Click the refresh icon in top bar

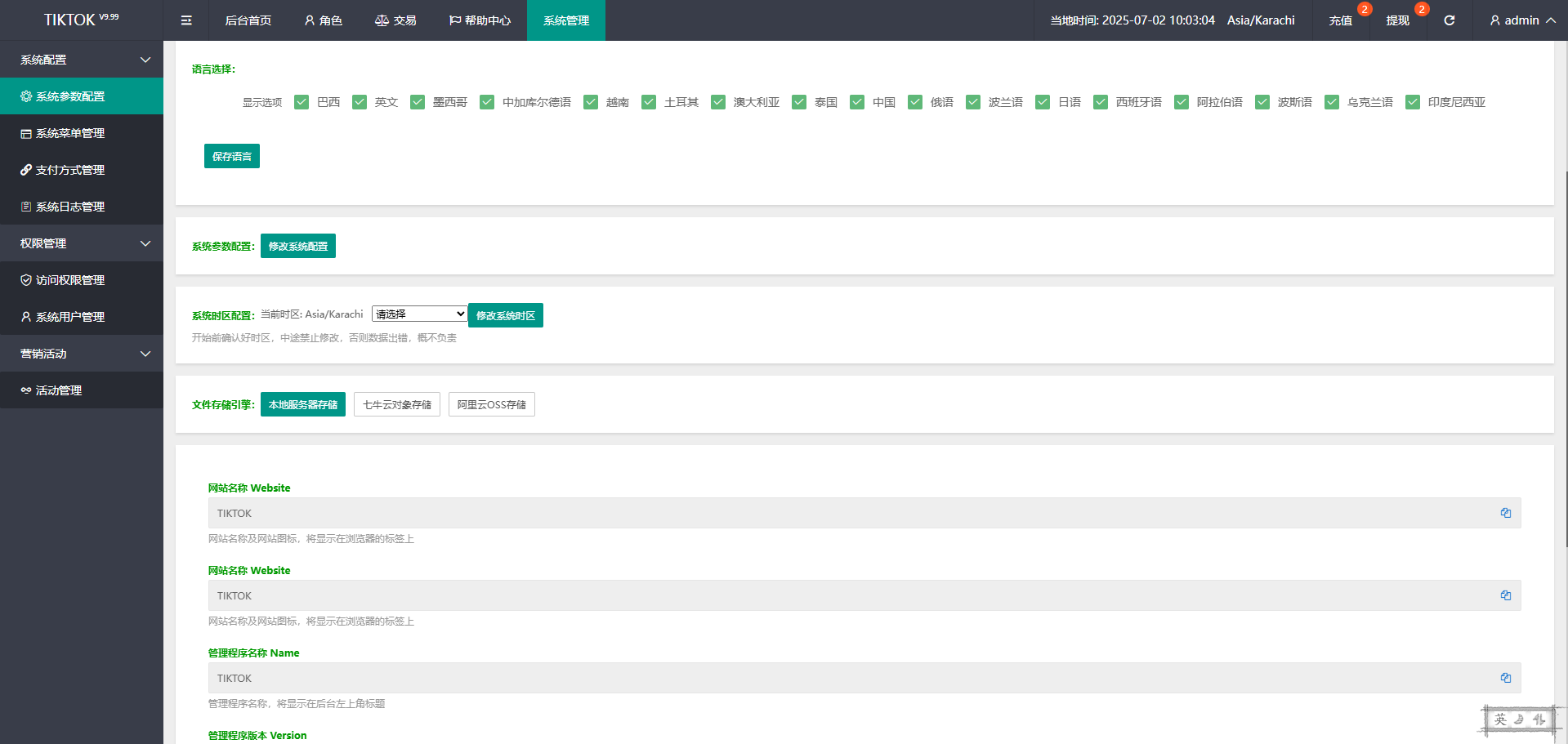pyautogui.click(x=1449, y=20)
